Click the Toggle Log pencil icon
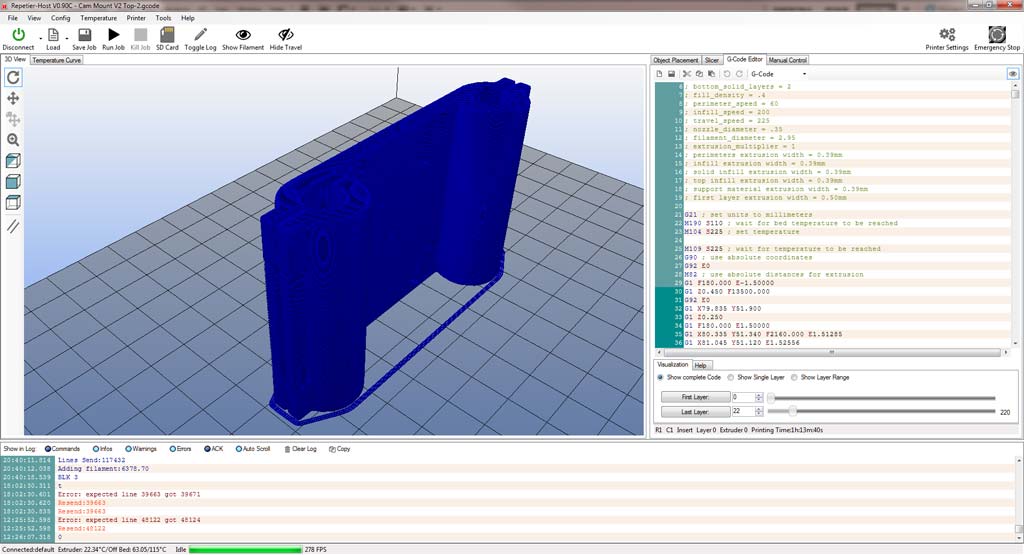1024x555 pixels. (x=200, y=35)
